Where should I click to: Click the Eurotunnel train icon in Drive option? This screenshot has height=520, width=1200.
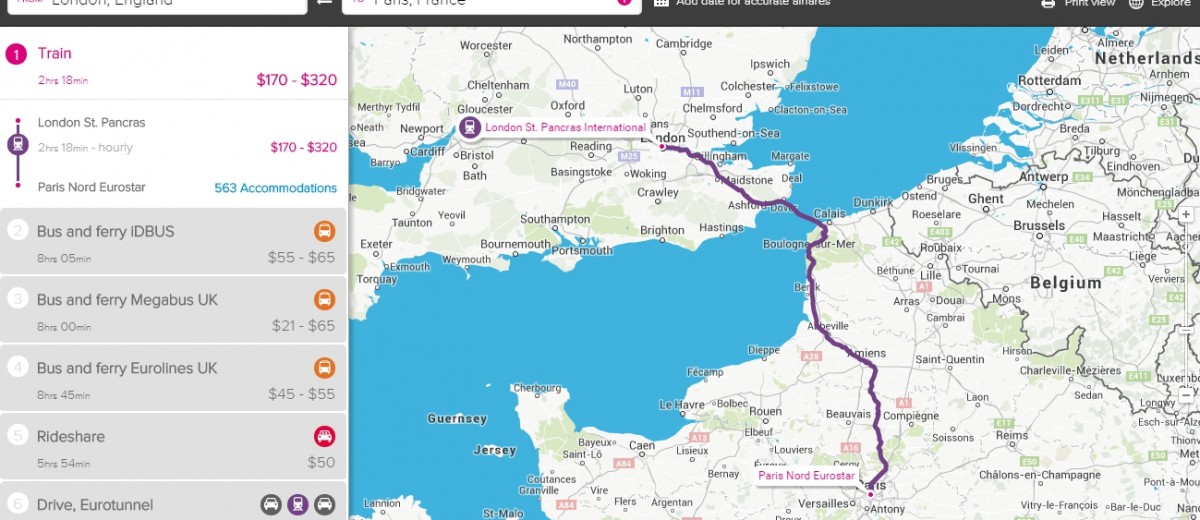coord(298,505)
